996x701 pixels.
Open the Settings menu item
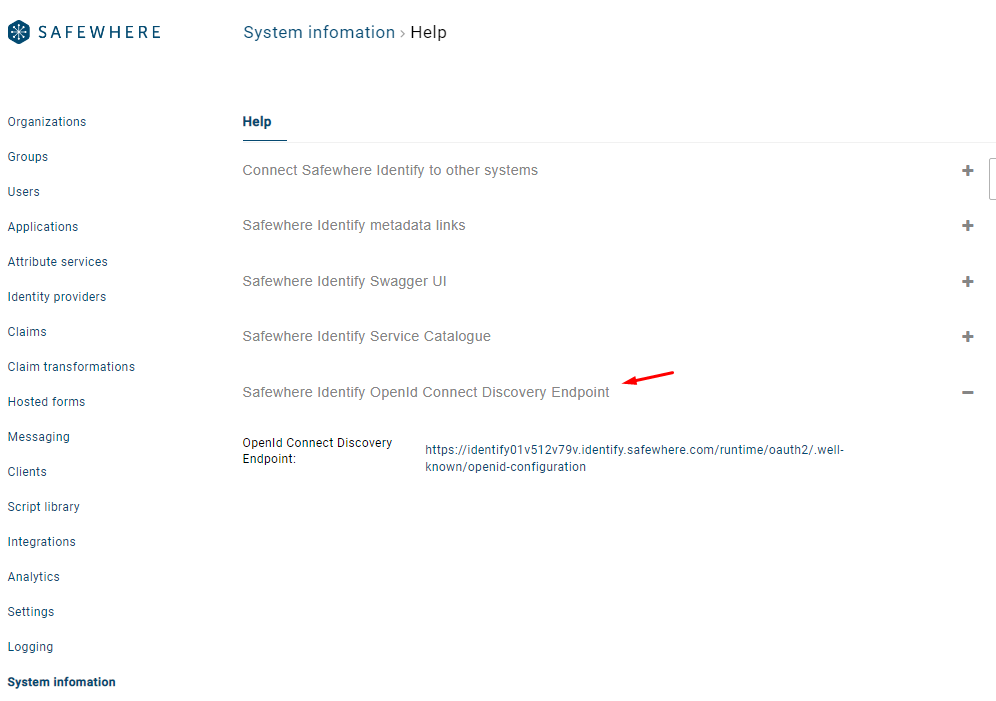(x=31, y=612)
